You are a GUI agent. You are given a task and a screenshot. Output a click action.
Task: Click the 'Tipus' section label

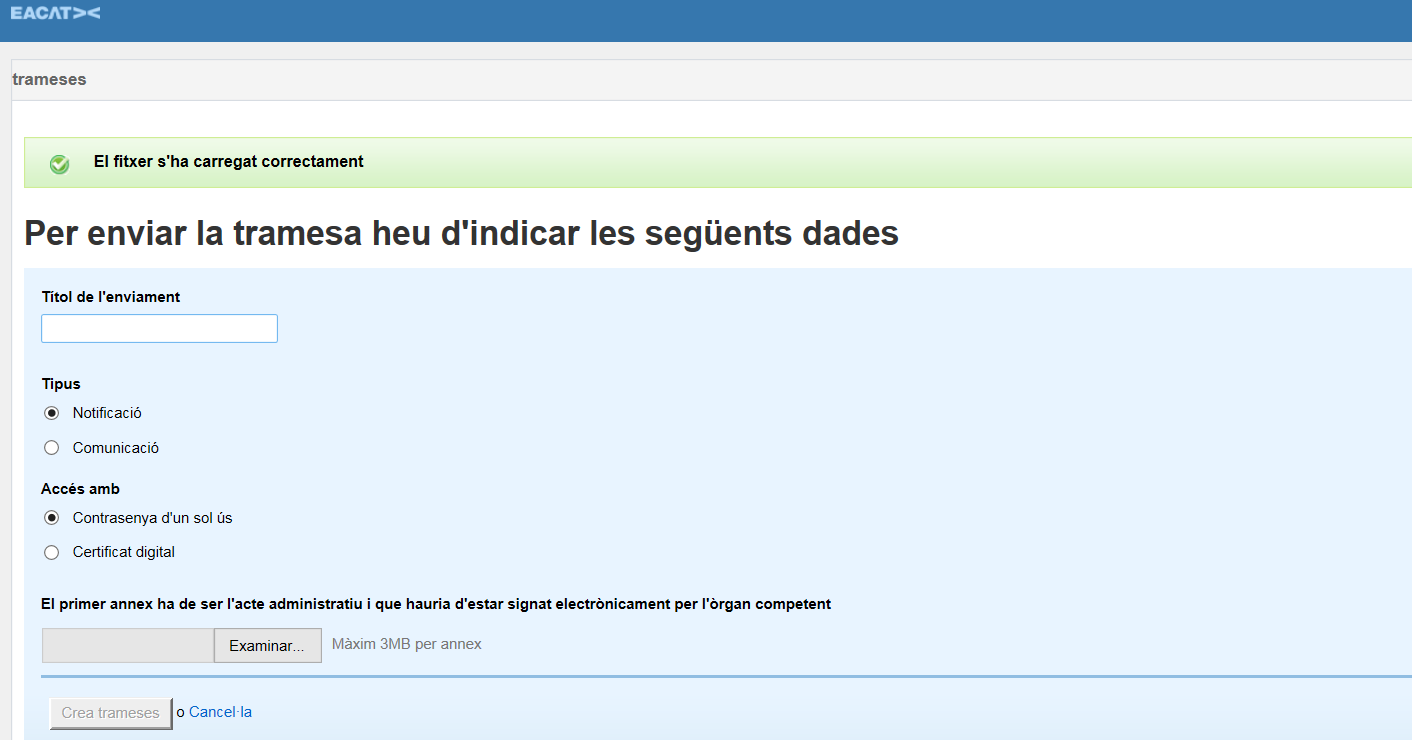[x=61, y=384]
